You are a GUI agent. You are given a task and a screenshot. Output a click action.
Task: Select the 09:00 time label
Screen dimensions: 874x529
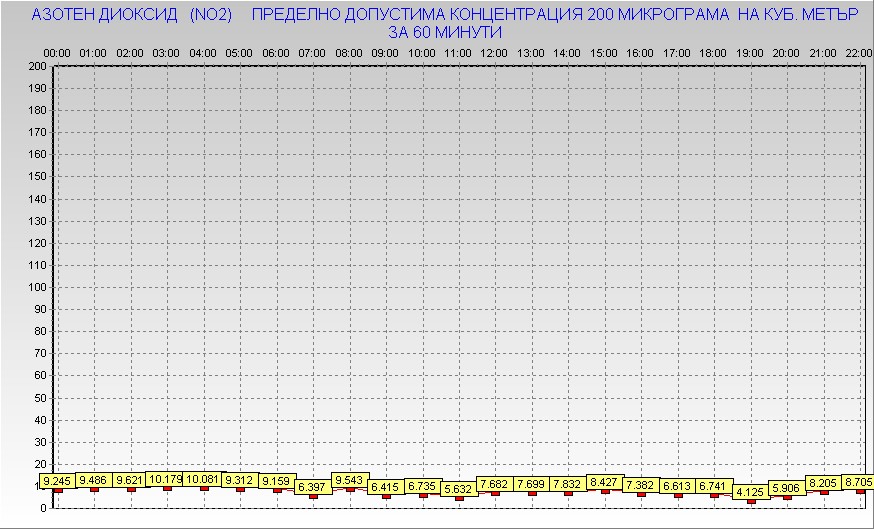(x=385, y=54)
